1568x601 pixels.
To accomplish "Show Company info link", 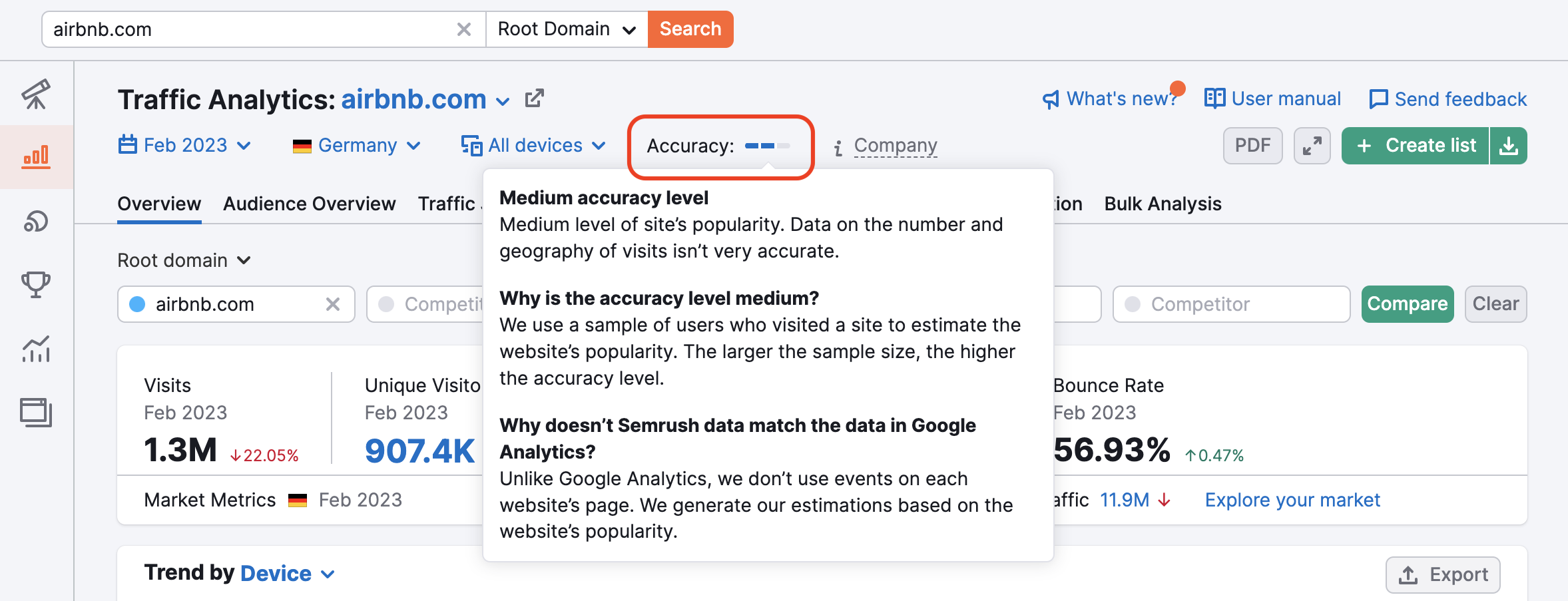I will (x=896, y=145).
